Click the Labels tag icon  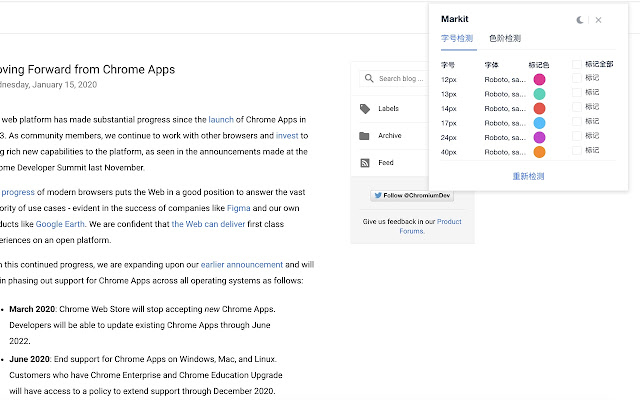(366, 108)
